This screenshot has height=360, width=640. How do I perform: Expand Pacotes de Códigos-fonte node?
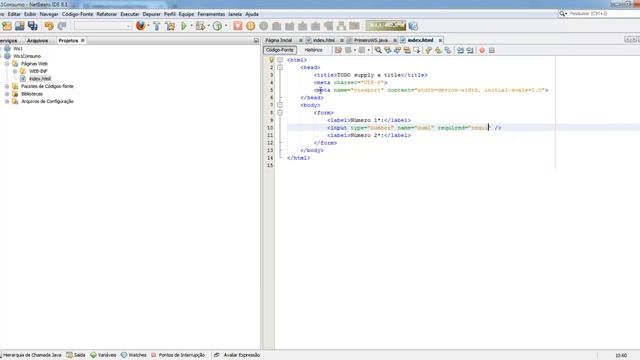tap(7, 86)
